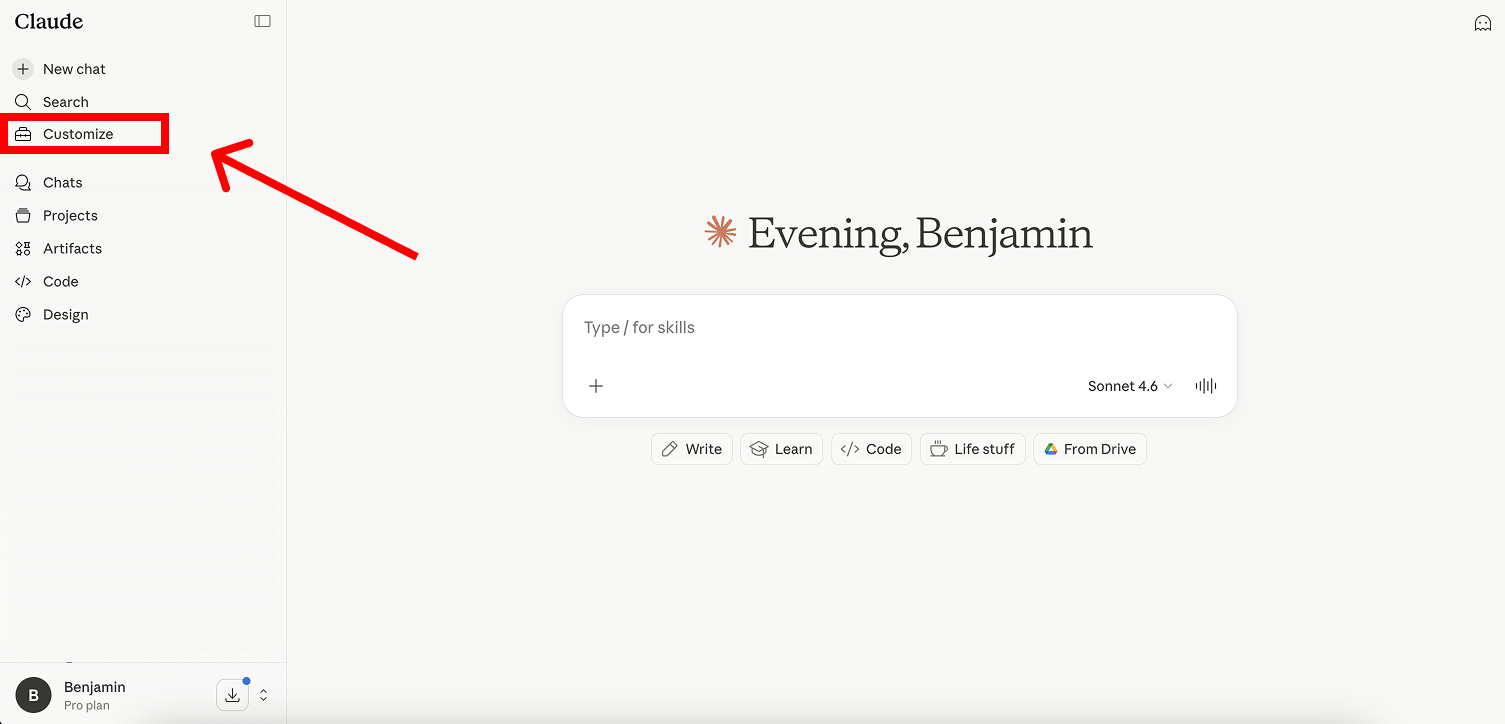Click the Projects box icon
1505x724 pixels.
(23, 216)
